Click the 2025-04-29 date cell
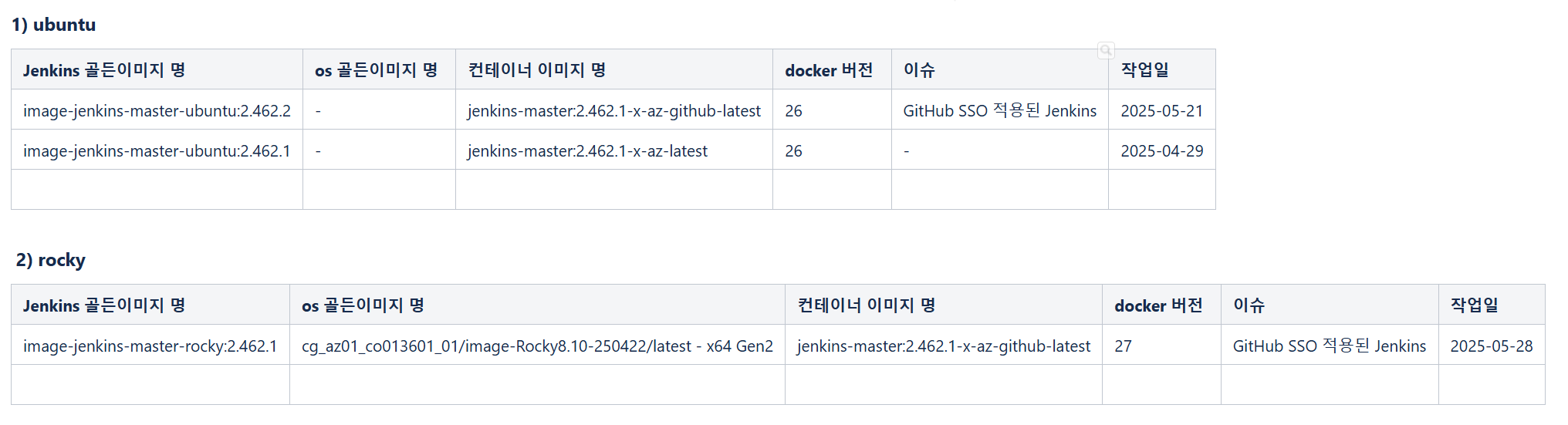The height and width of the screenshot is (425, 1568). pos(1162,150)
